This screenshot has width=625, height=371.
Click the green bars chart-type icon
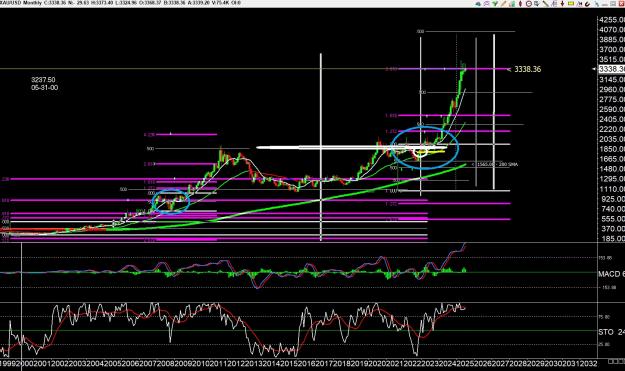(x=513, y=4)
